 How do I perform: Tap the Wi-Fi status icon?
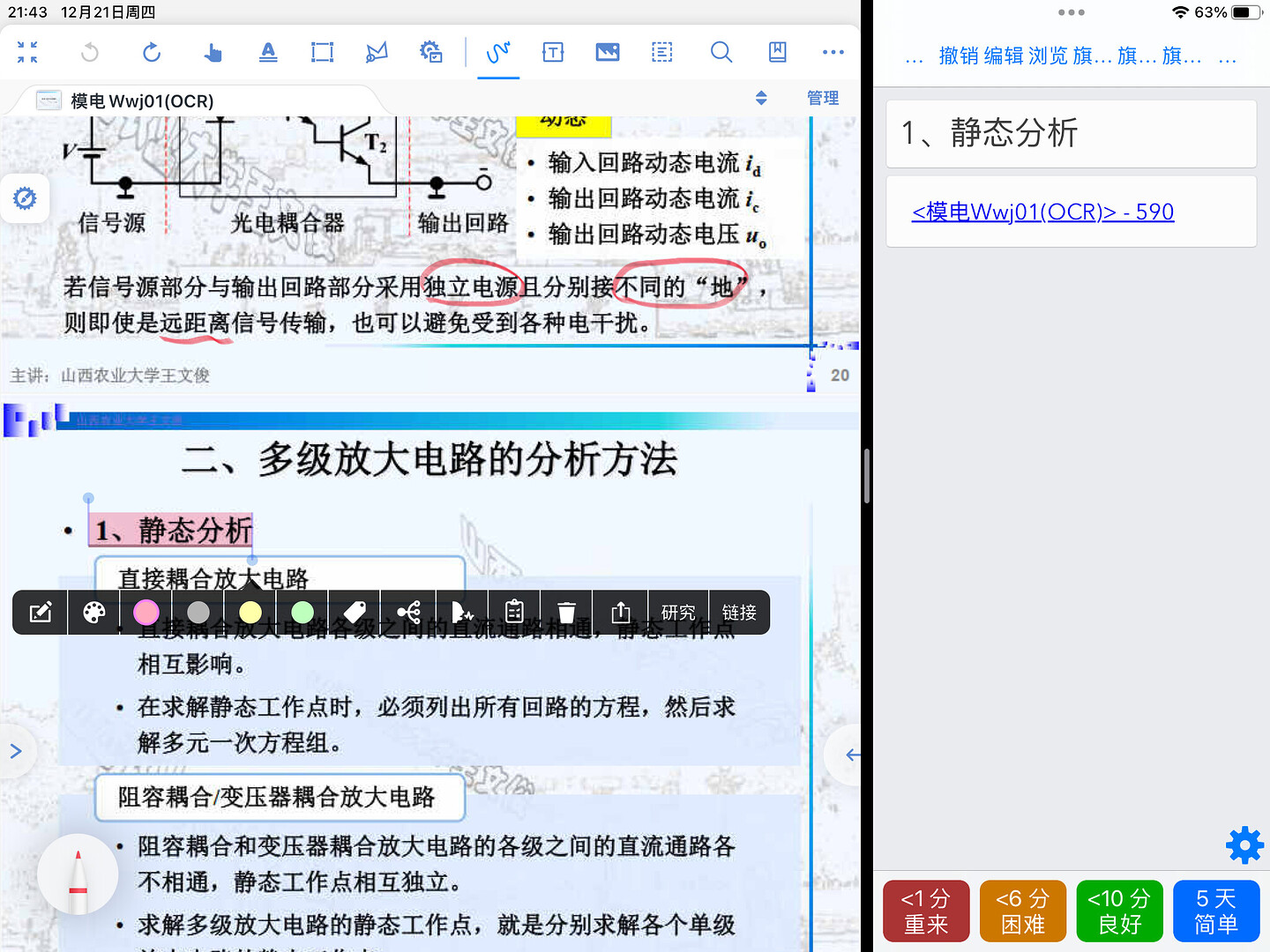pyautogui.click(x=1180, y=12)
